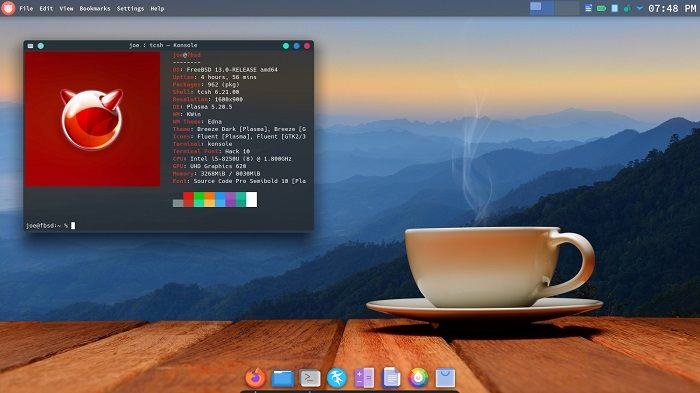
Task: Click the FreeBSD logo launcher in the top panel
Action: (x=8, y=8)
